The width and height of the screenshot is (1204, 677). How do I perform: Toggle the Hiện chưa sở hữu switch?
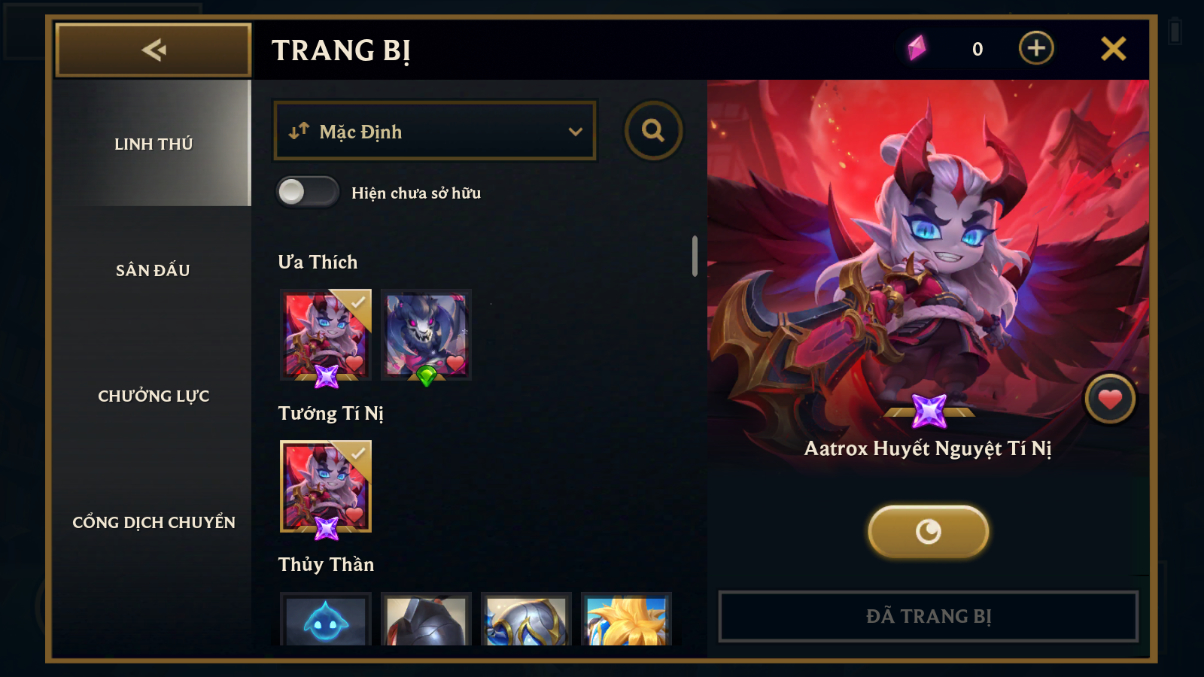point(308,192)
